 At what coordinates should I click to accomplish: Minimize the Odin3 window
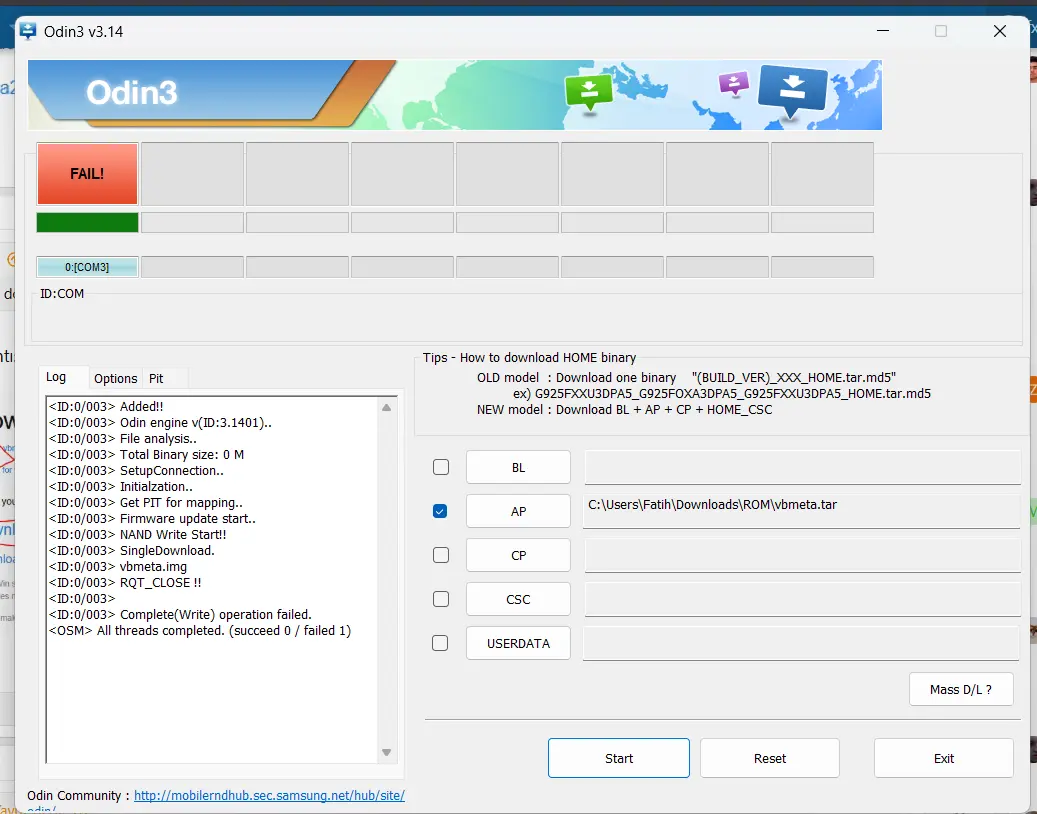coord(883,31)
